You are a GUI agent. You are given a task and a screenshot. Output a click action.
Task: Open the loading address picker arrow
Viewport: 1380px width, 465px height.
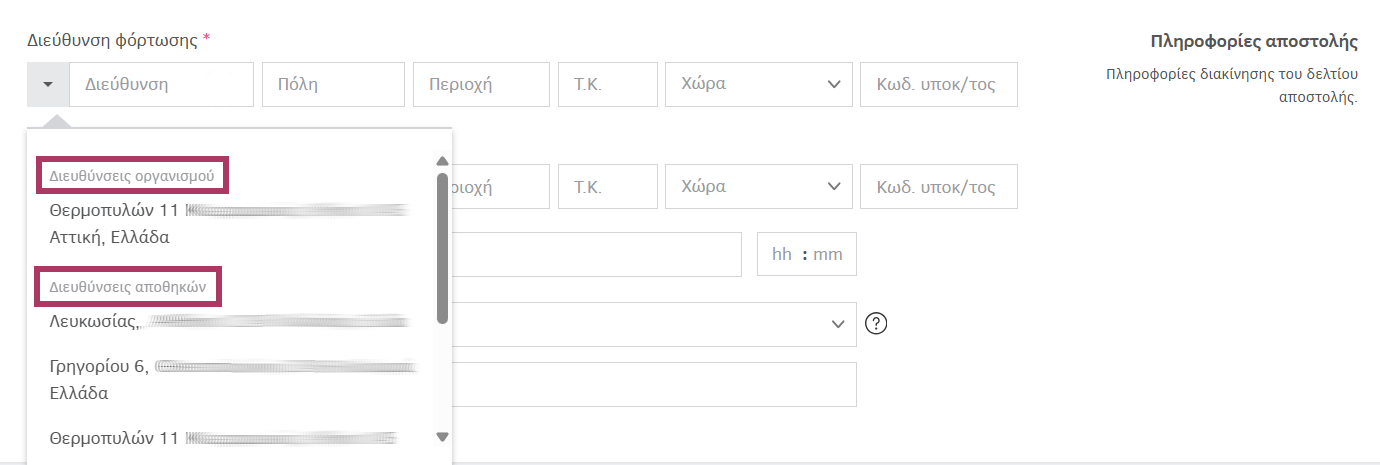(48, 85)
